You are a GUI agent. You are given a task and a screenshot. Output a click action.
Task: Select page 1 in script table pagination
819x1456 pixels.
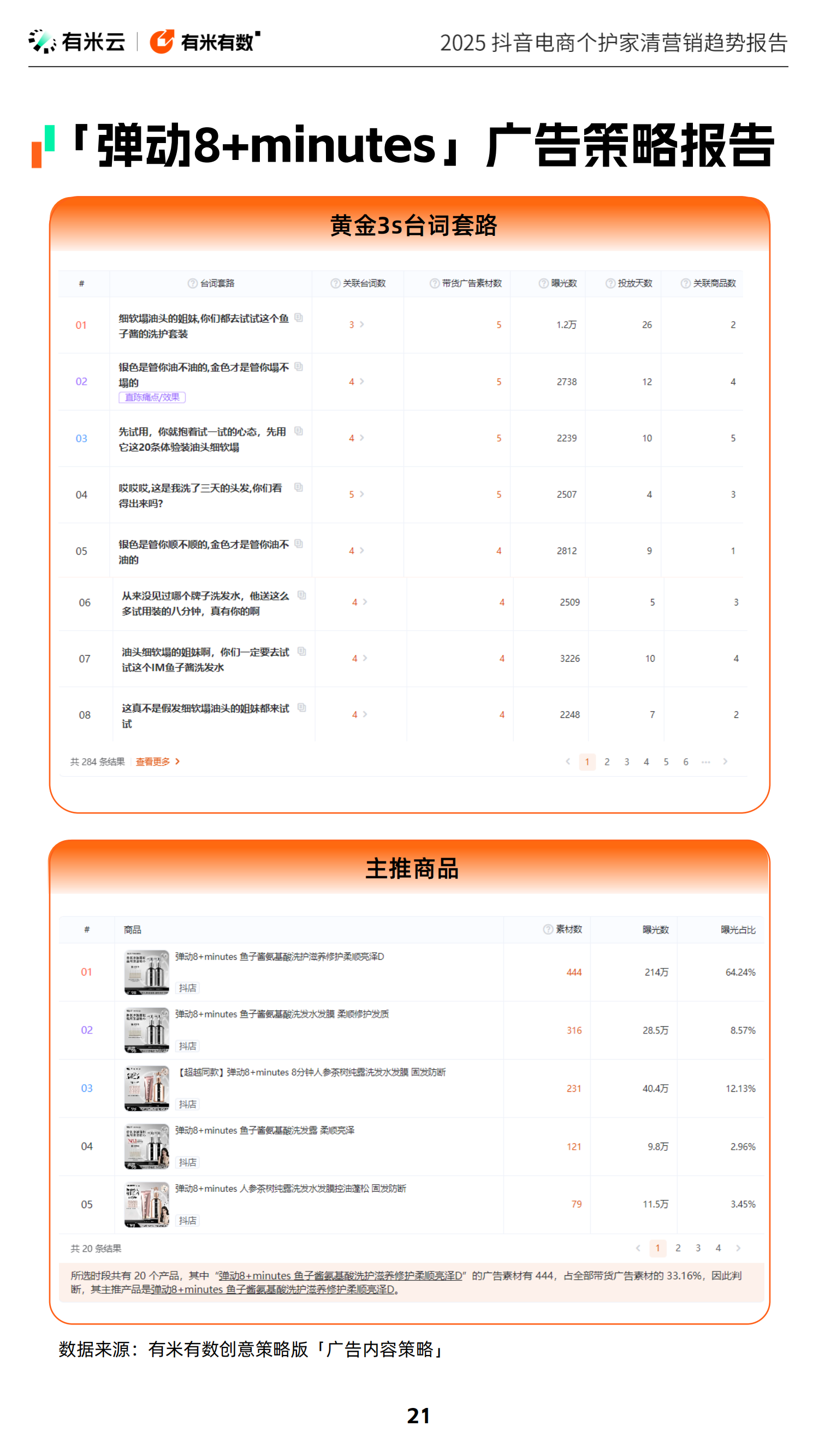click(x=587, y=762)
